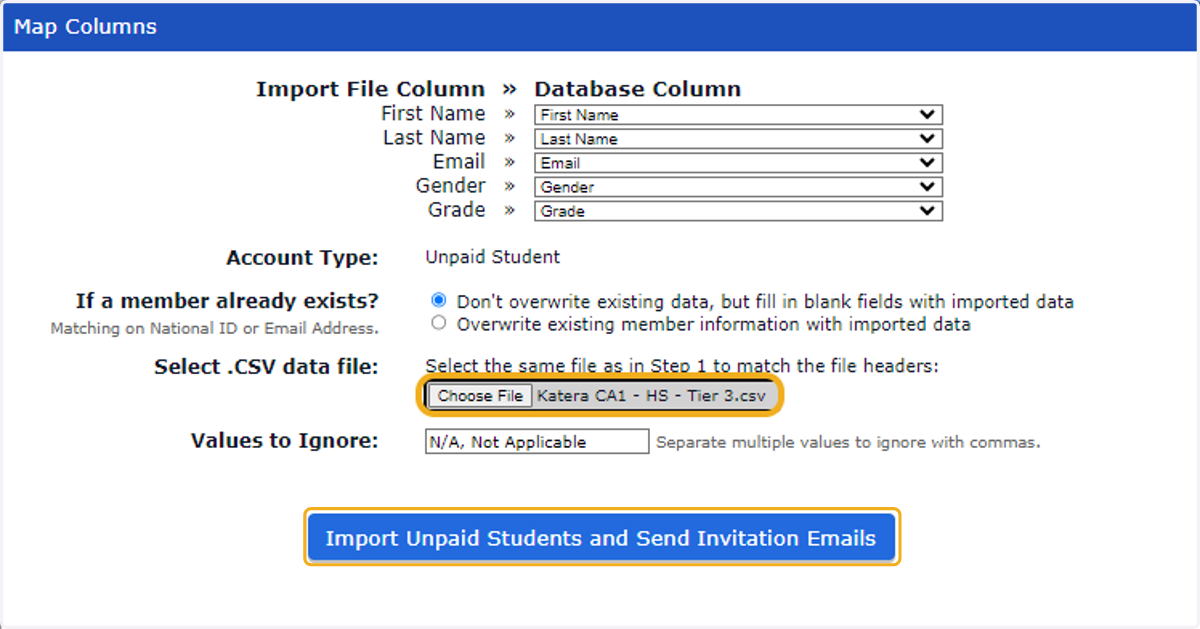Image resolution: width=1200 pixels, height=629 pixels.
Task: Click Import Unpaid Students and Send Invitation Emails
Action: (601, 538)
